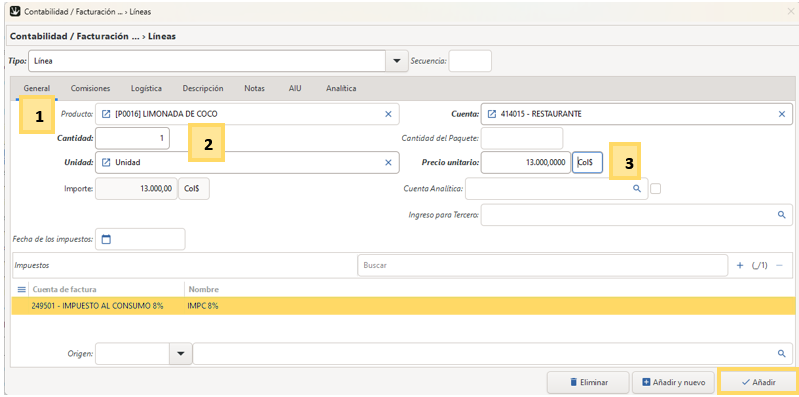This screenshot has height=397, width=799.
Task: Tick the checkbox beside Cuenta Analítica
Action: 656,189
